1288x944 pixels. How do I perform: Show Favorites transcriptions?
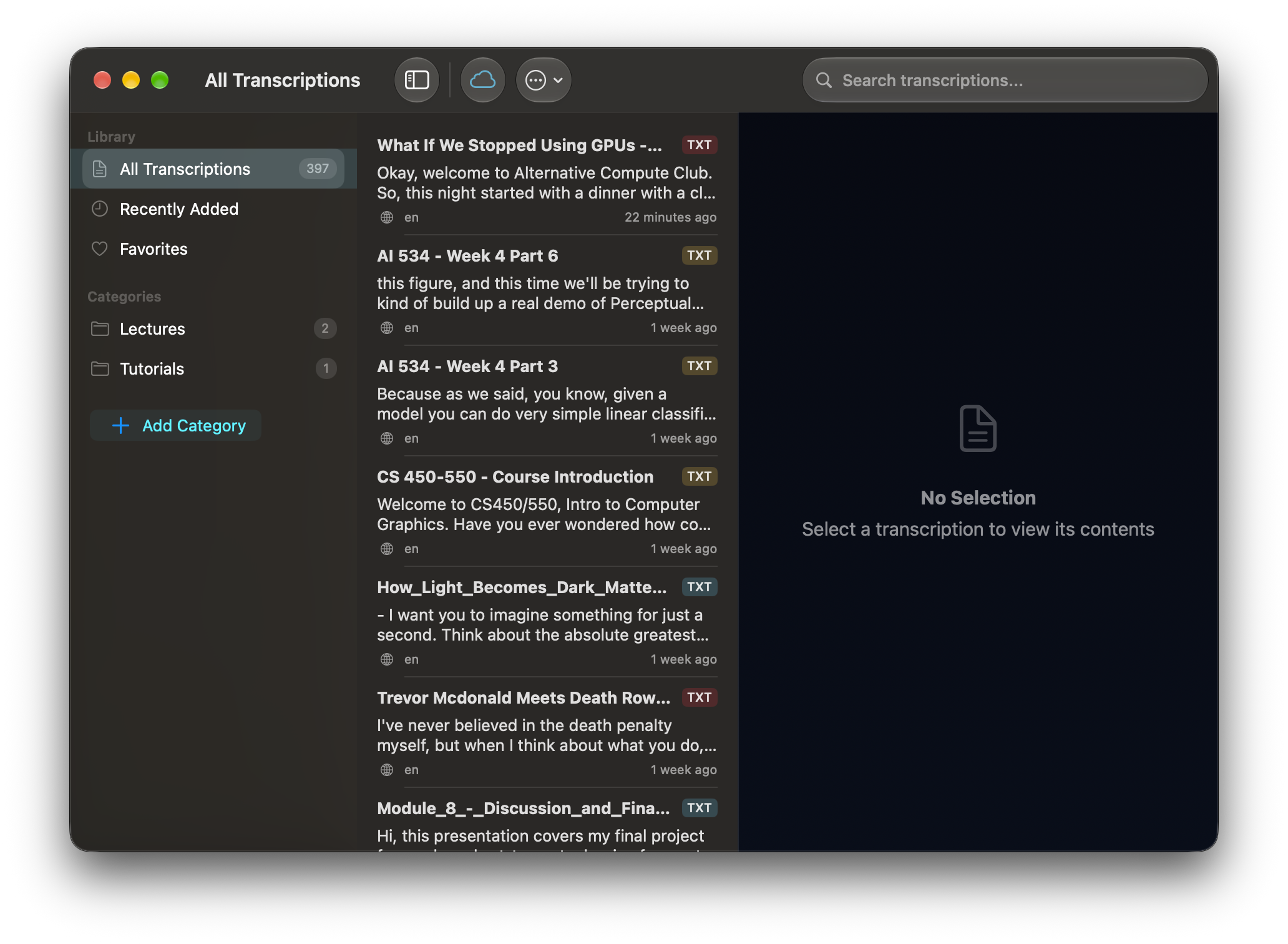pyautogui.click(x=213, y=248)
